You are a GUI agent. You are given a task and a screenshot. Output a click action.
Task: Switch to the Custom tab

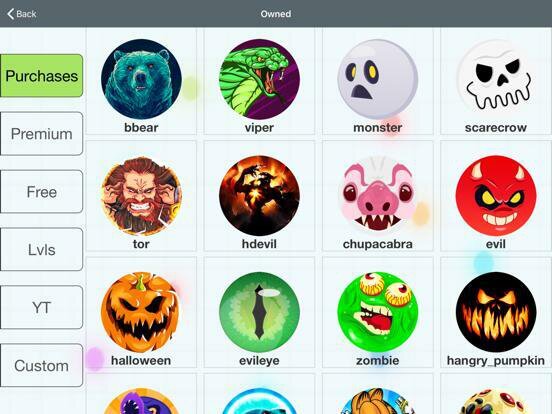[42, 365]
